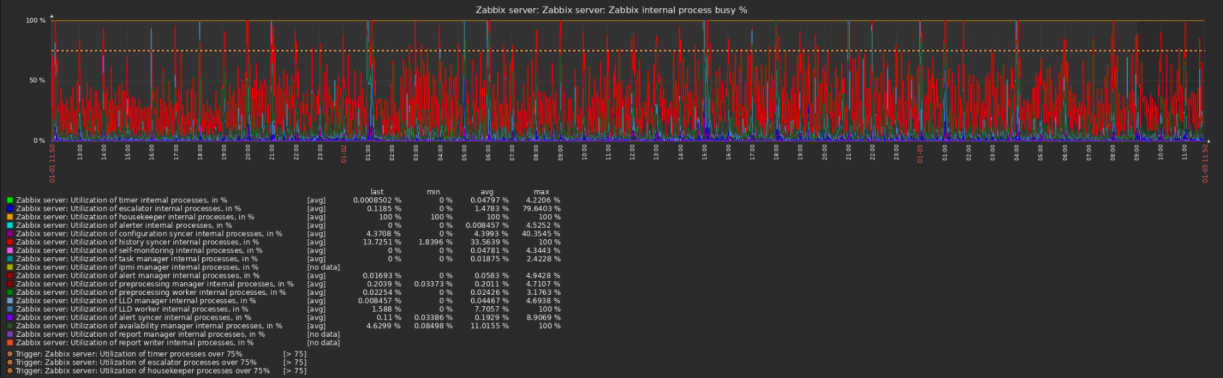Click the pink self-monitoring legend swatch

[9, 250]
